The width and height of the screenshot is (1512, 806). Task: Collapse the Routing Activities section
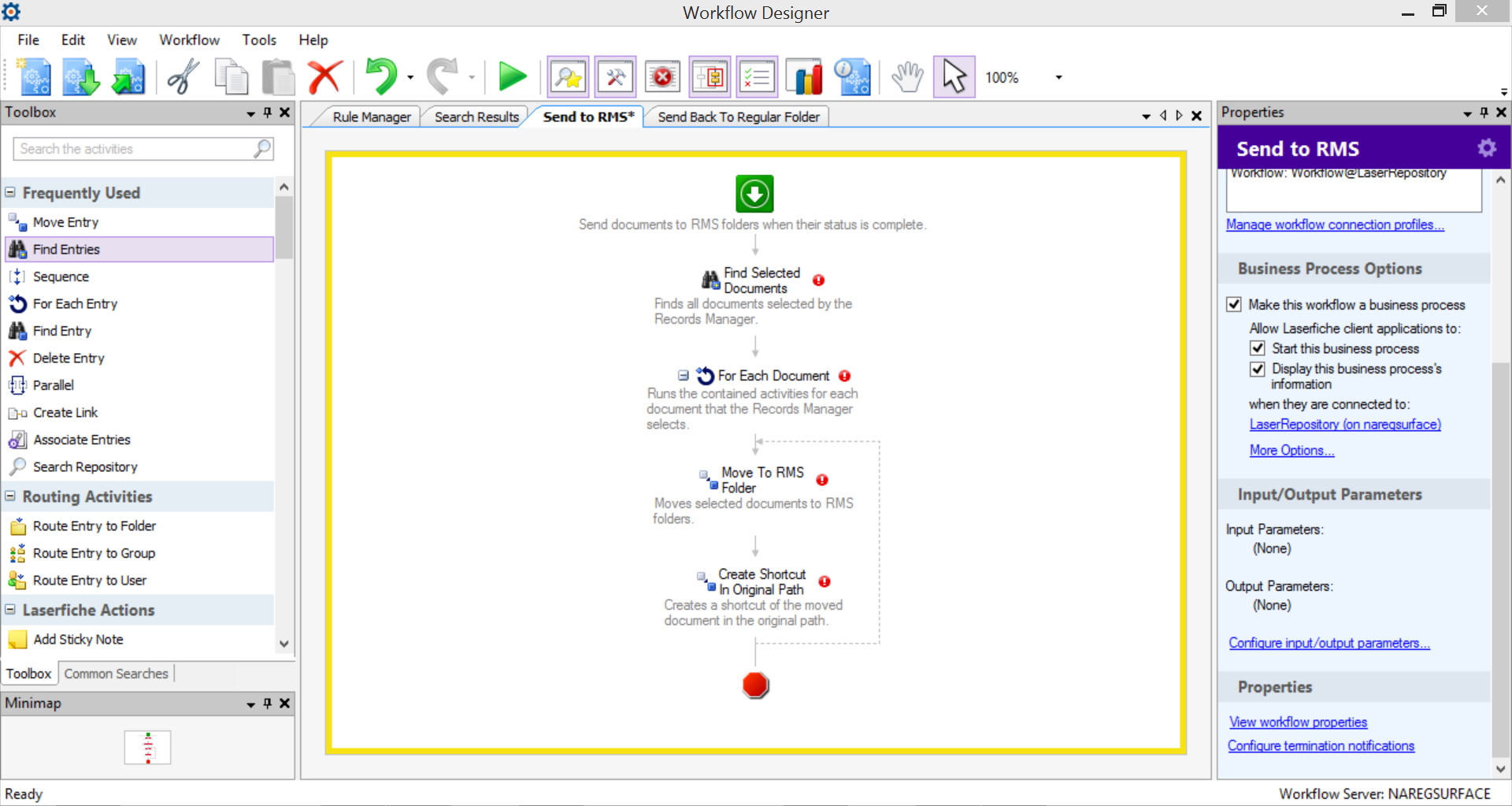point(10,496)
